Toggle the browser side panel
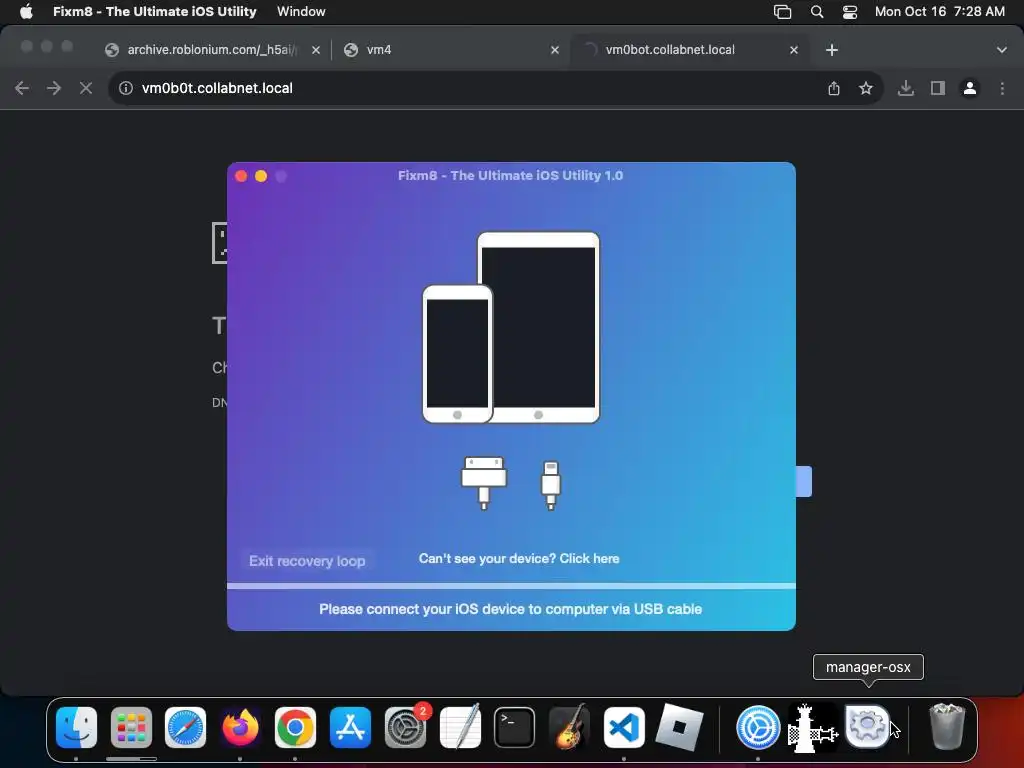The width and height of the screenshot is (1024, 768). [x=938, y=88]
